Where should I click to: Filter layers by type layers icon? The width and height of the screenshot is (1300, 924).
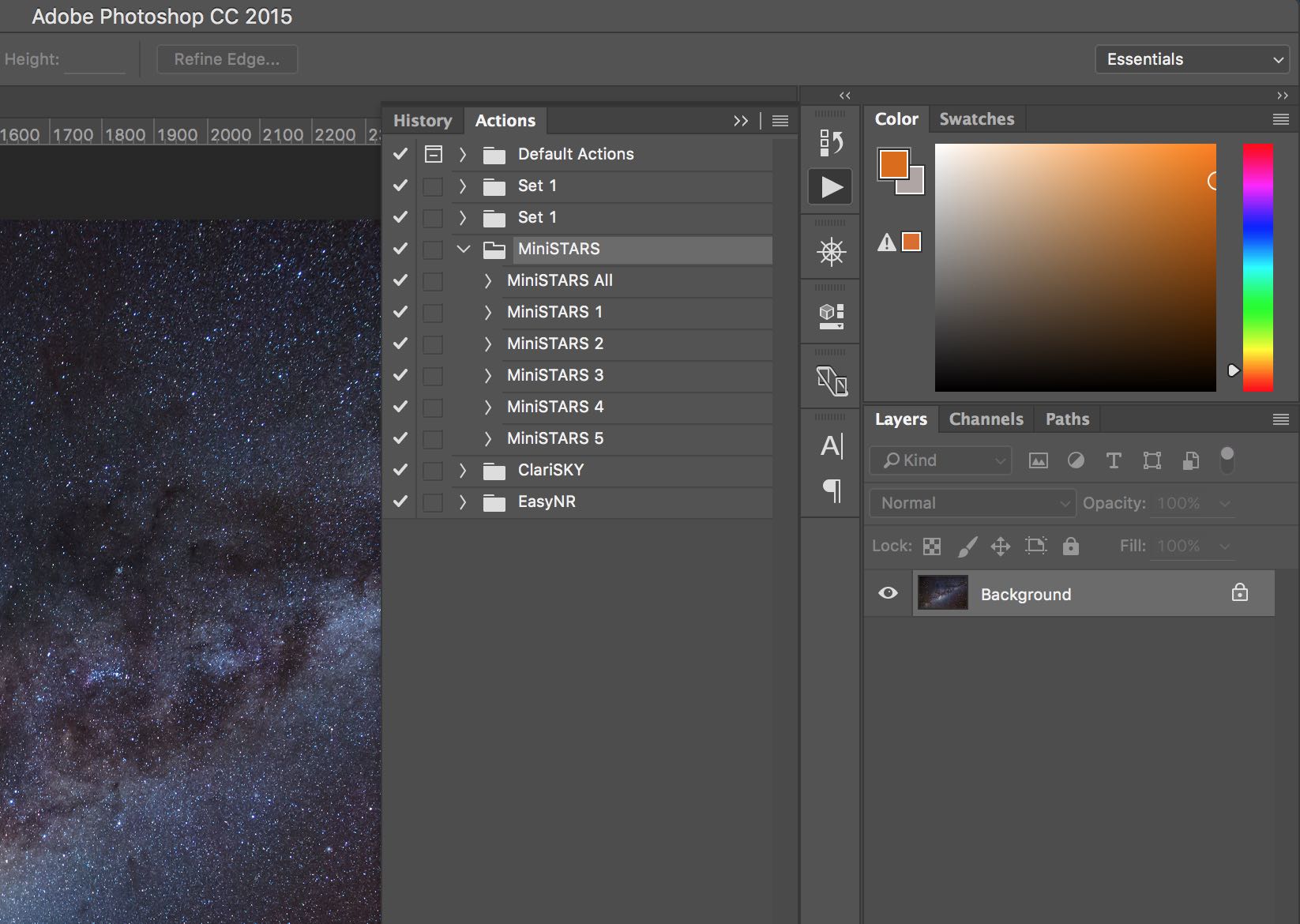coord(1114,460)
